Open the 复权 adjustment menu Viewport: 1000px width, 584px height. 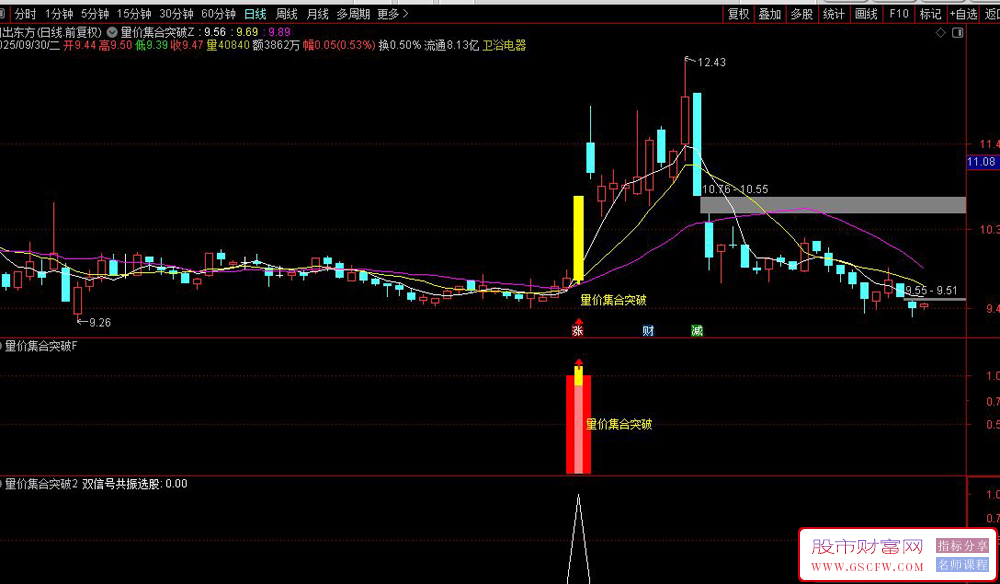[x=739, y=13]
